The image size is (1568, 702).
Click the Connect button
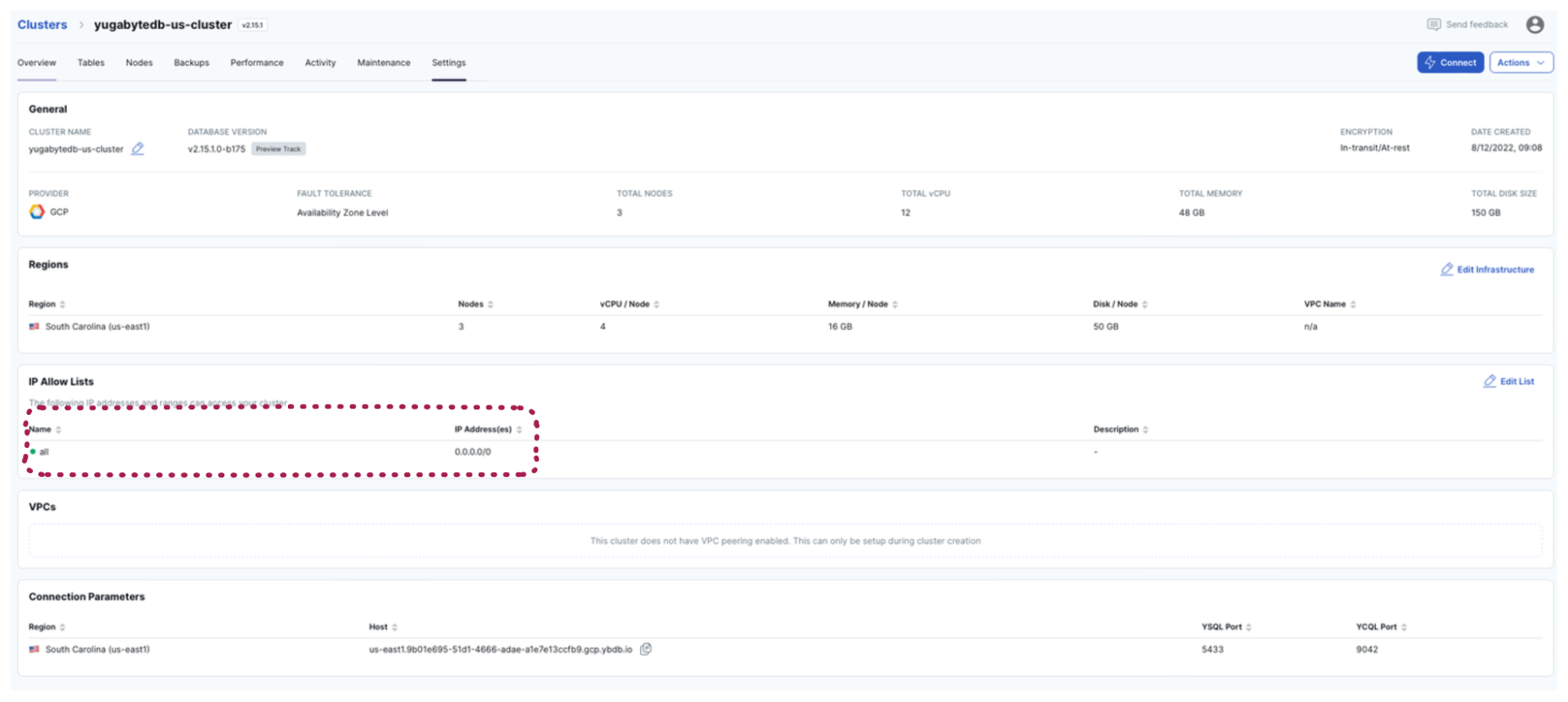click(1450, 63)
